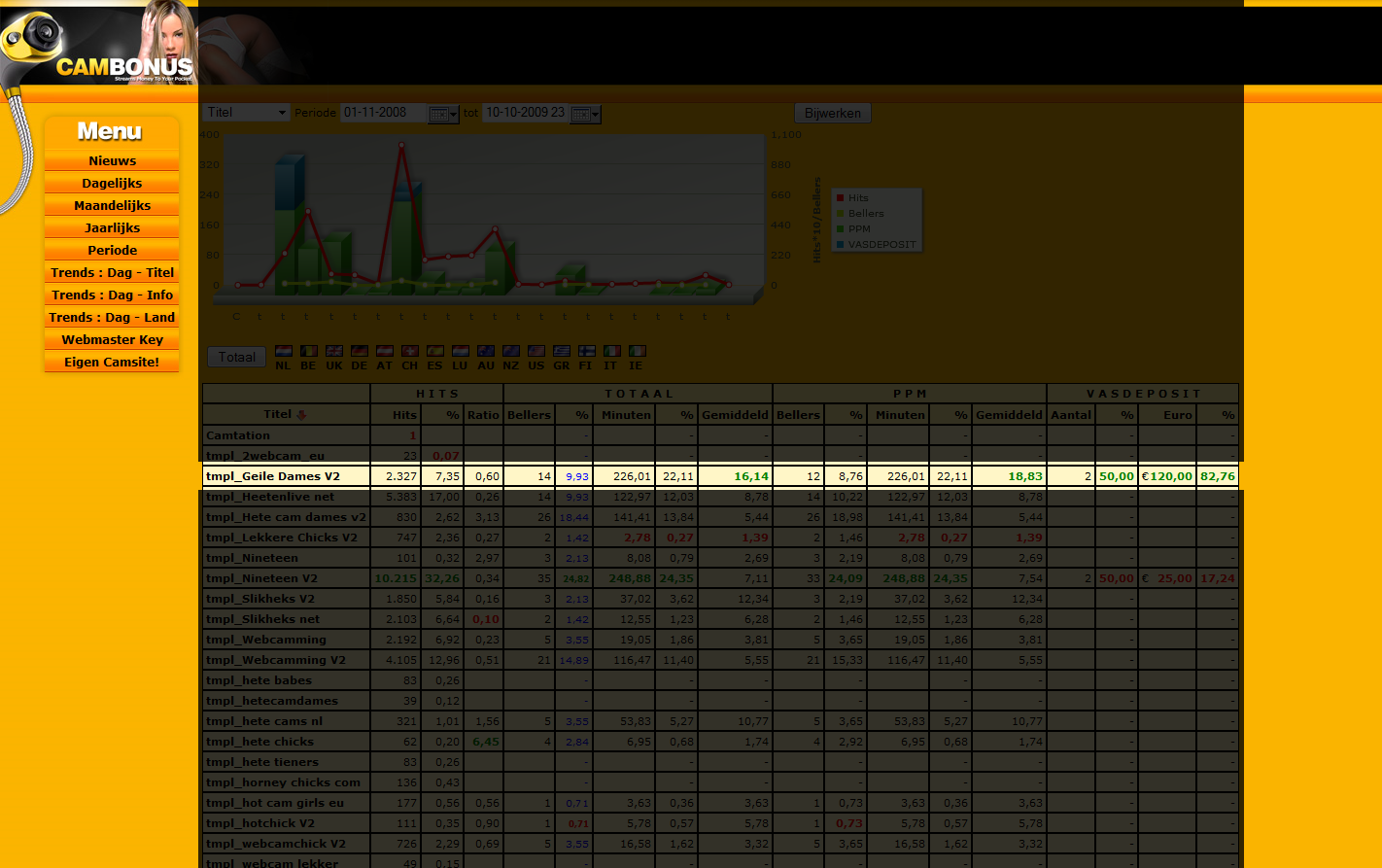
Task: Click the Aantal column header
Action: click(x=1071, y=415)
